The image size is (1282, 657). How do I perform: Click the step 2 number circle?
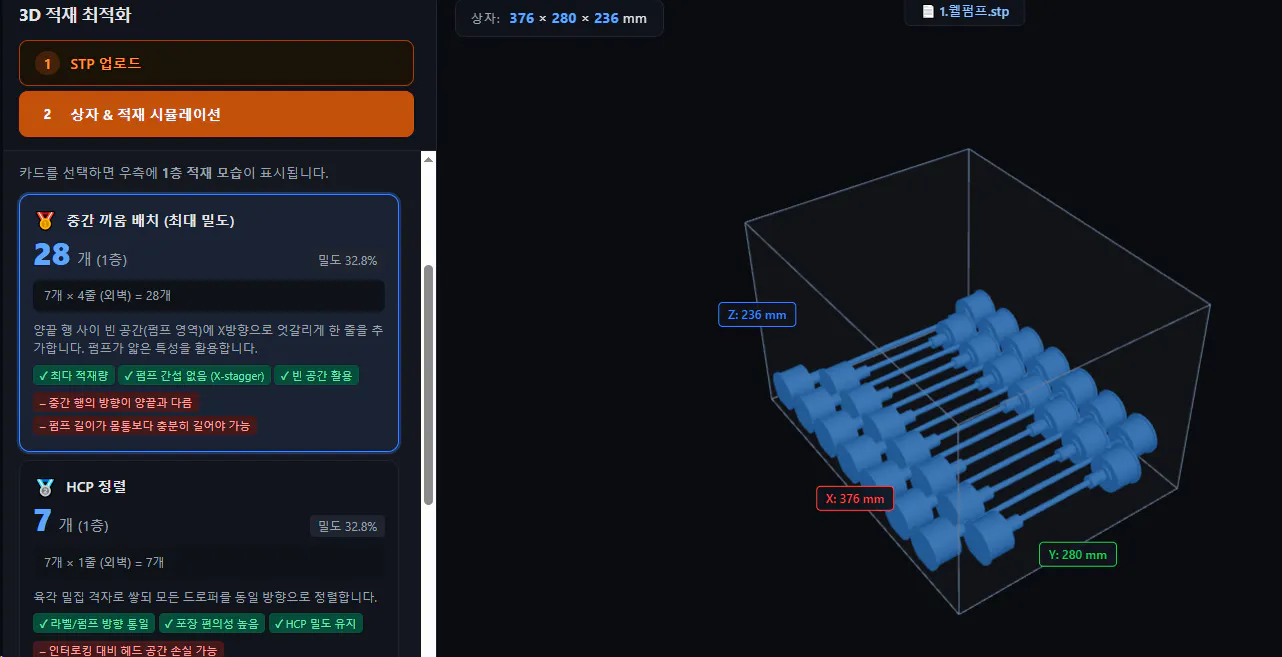47,114
